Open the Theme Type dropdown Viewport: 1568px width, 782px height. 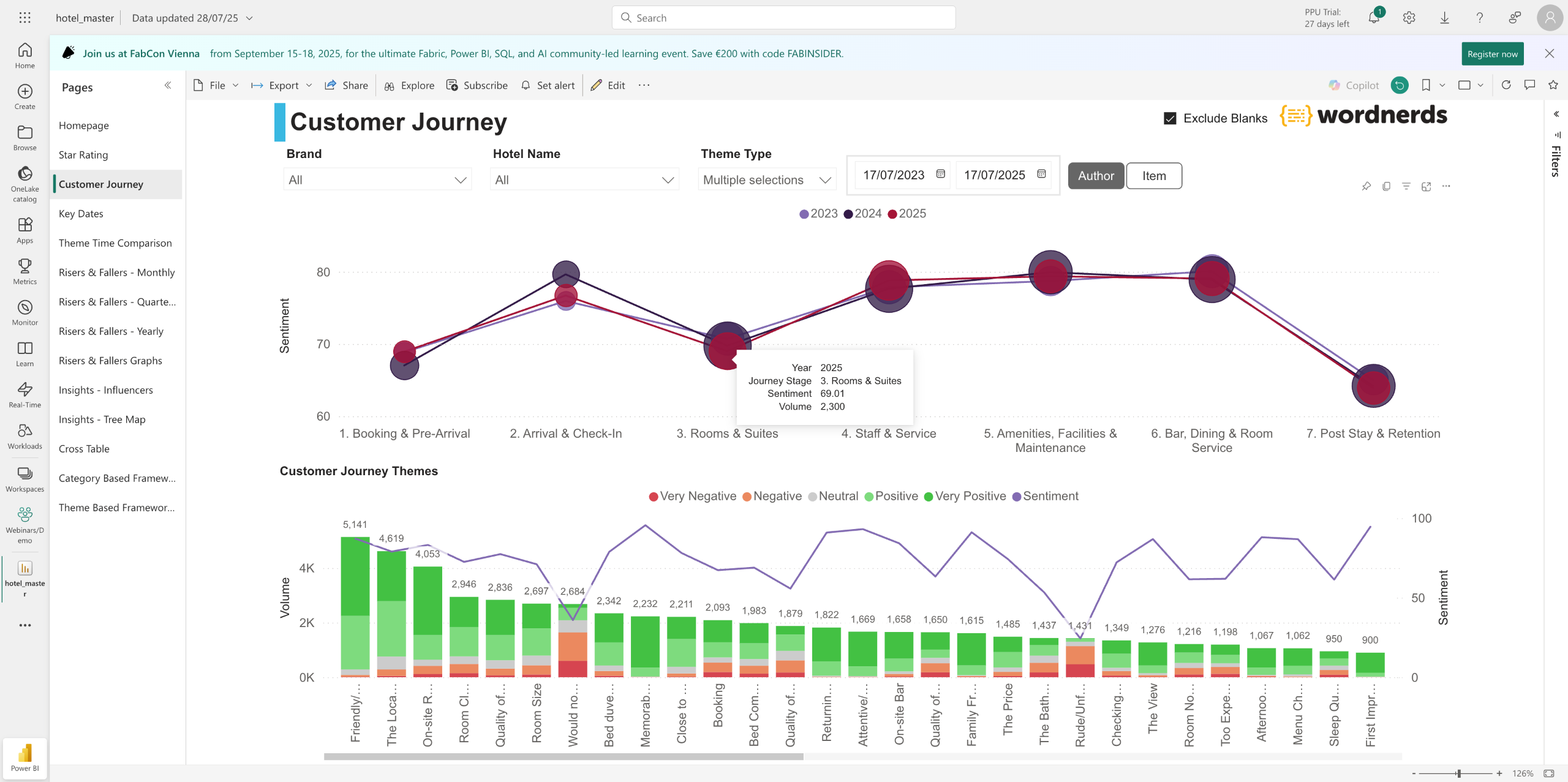(767, 179)
